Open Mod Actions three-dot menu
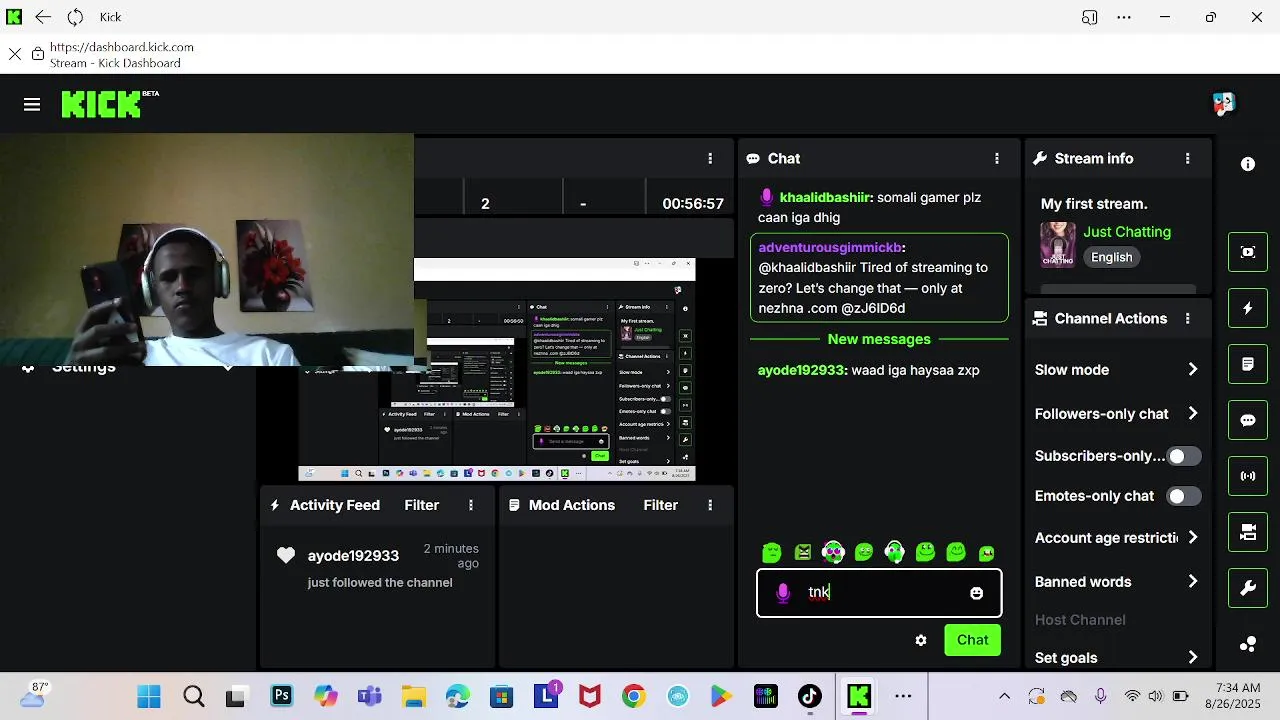Viewport: 1280px width, 720px height. coord(710,505)
